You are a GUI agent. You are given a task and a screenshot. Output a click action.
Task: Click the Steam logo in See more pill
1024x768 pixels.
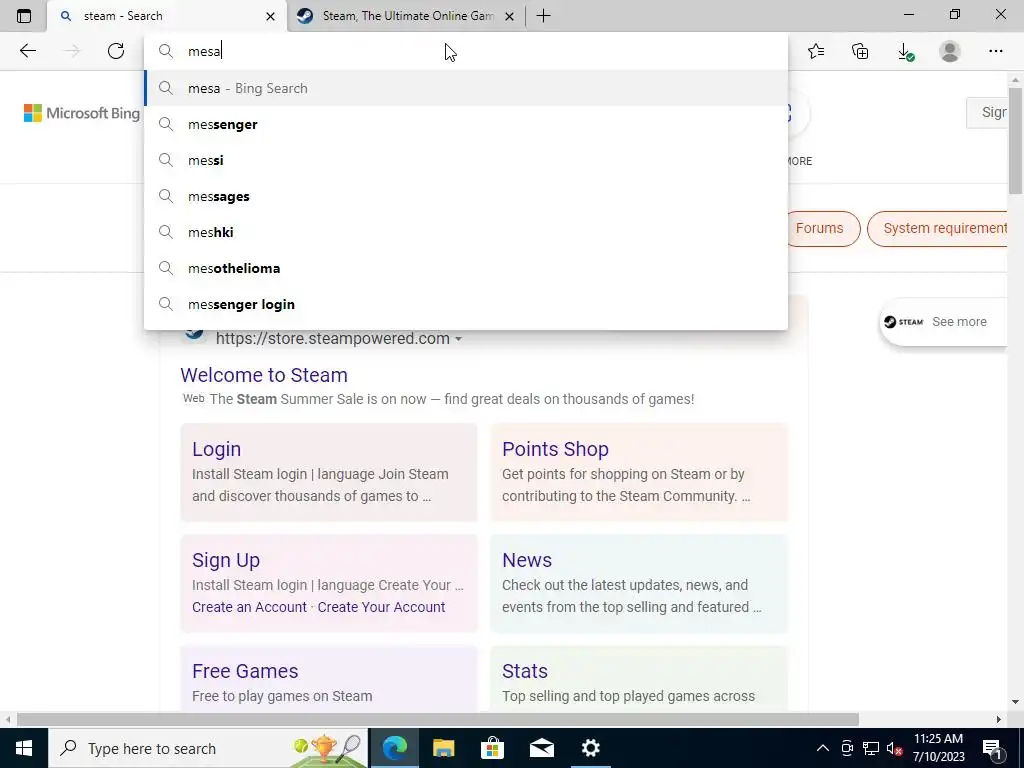point(903,322)
